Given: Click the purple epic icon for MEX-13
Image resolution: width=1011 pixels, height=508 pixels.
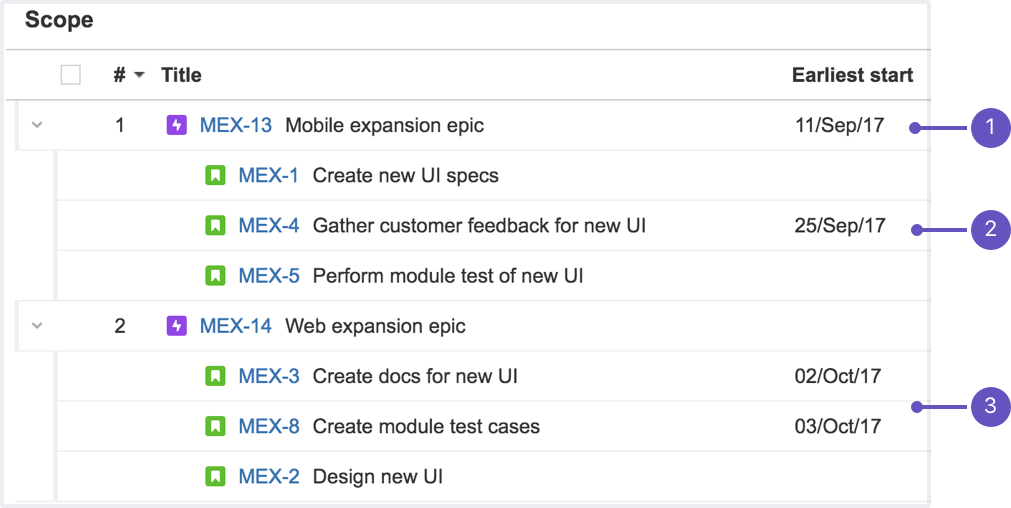Looking at the screenshot, I should pos(177,125).
